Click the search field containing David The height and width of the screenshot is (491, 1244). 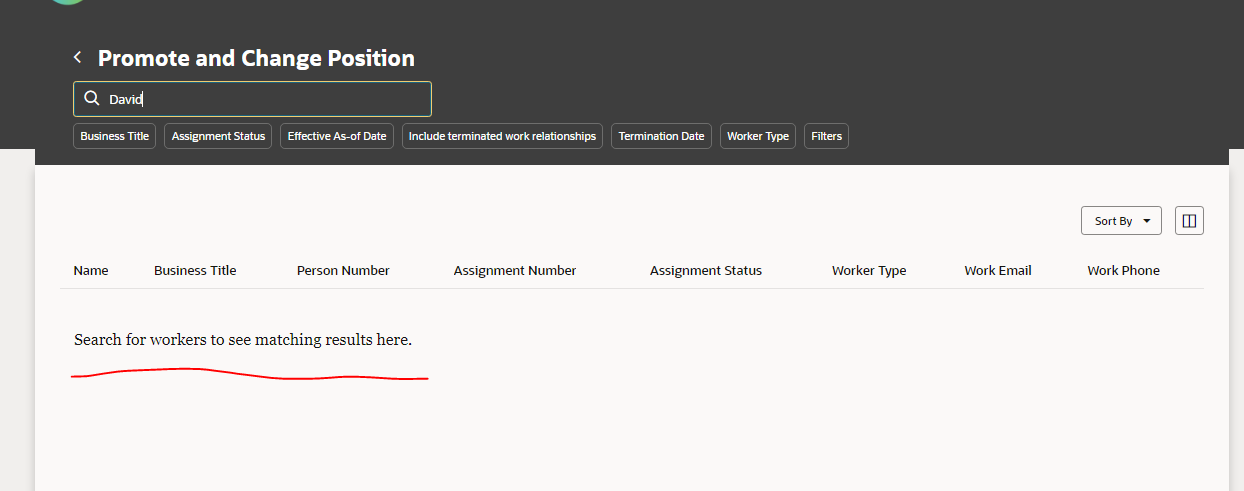click(x=252, y=99)
